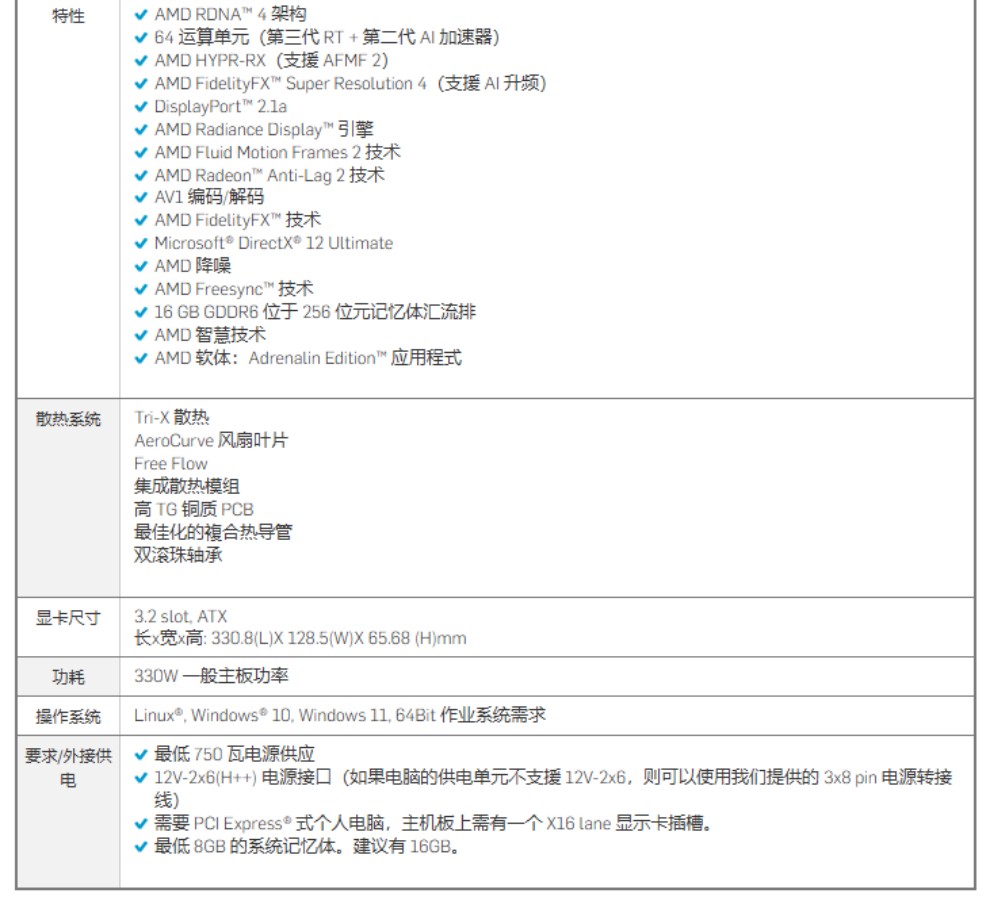Select the 特性 row header
This screenshot has width=990, height=897.
pyautogui.click(x=68, y=17)
